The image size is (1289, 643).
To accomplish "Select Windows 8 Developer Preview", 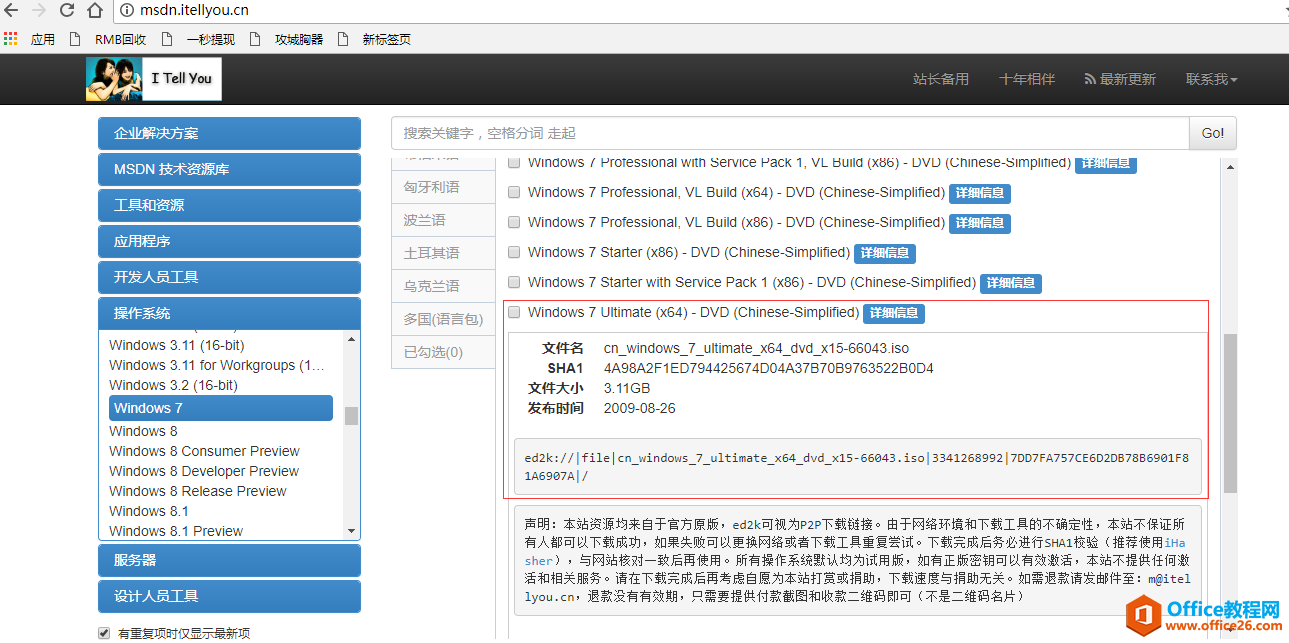I will 204,471.
